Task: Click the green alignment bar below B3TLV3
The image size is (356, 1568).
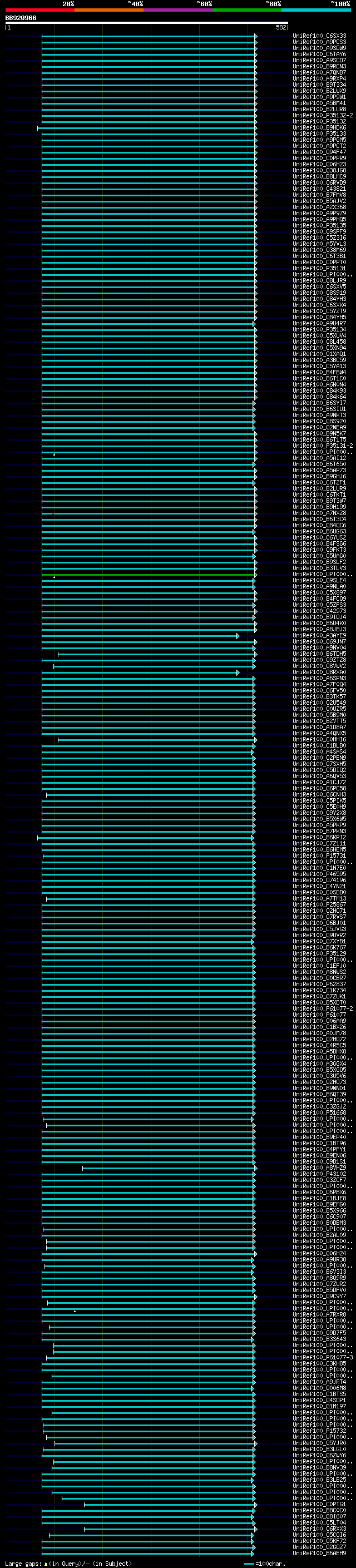Action: coord(149,575)
